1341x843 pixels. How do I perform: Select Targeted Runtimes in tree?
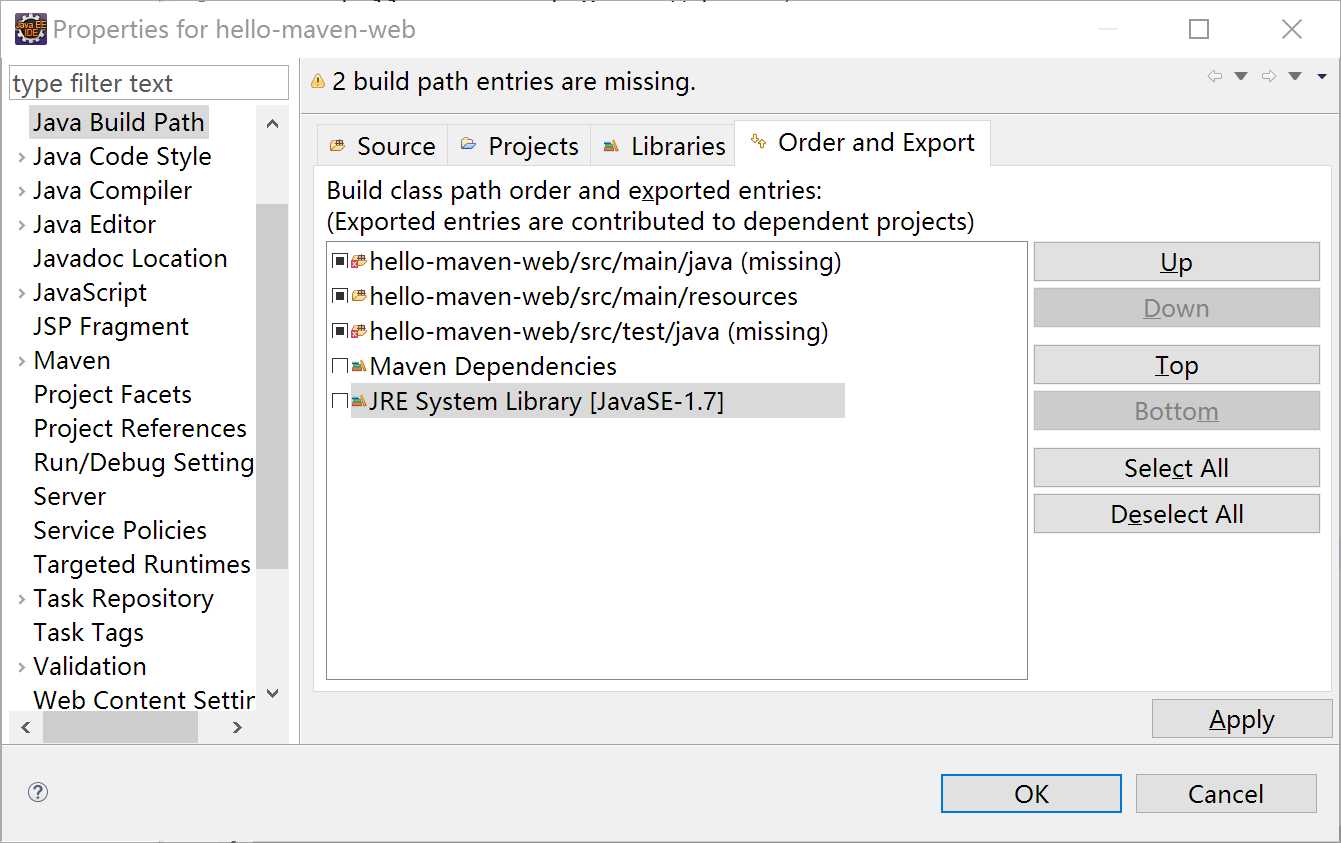(x=142, y=565)
